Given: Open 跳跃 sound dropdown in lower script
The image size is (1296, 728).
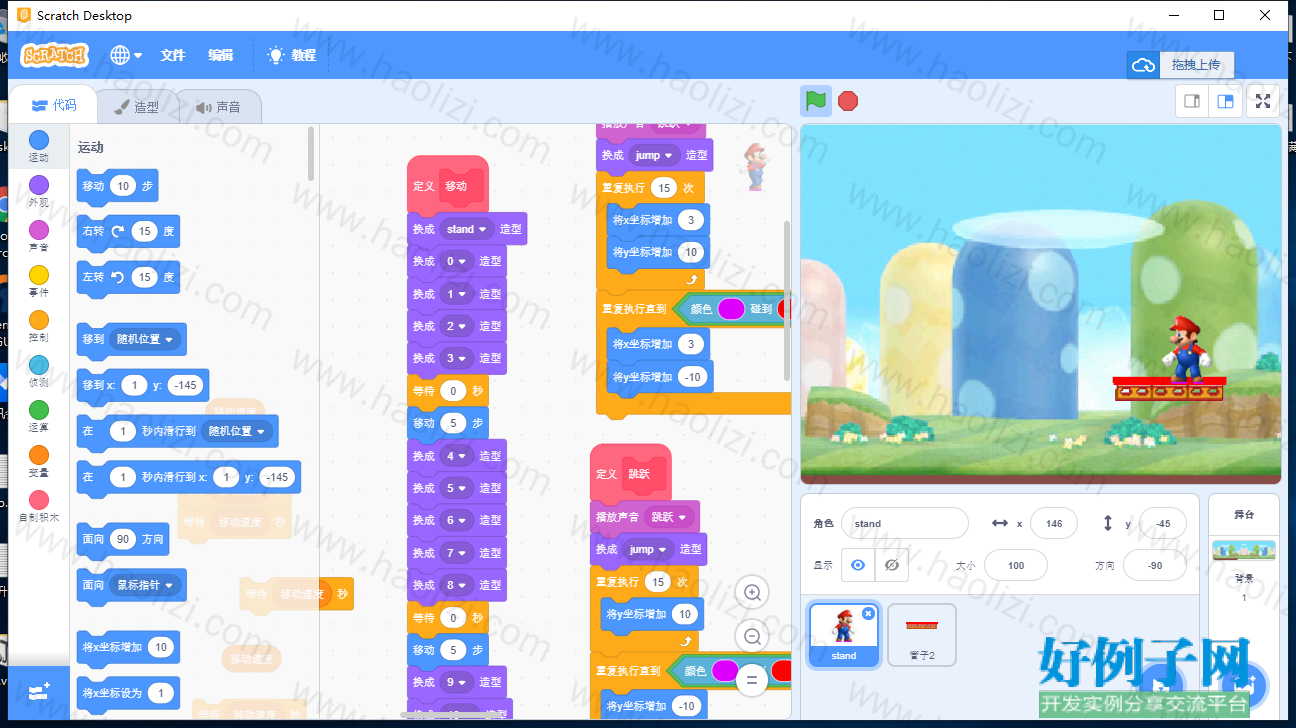Looking at the screenshot, I should click(671, 517).
